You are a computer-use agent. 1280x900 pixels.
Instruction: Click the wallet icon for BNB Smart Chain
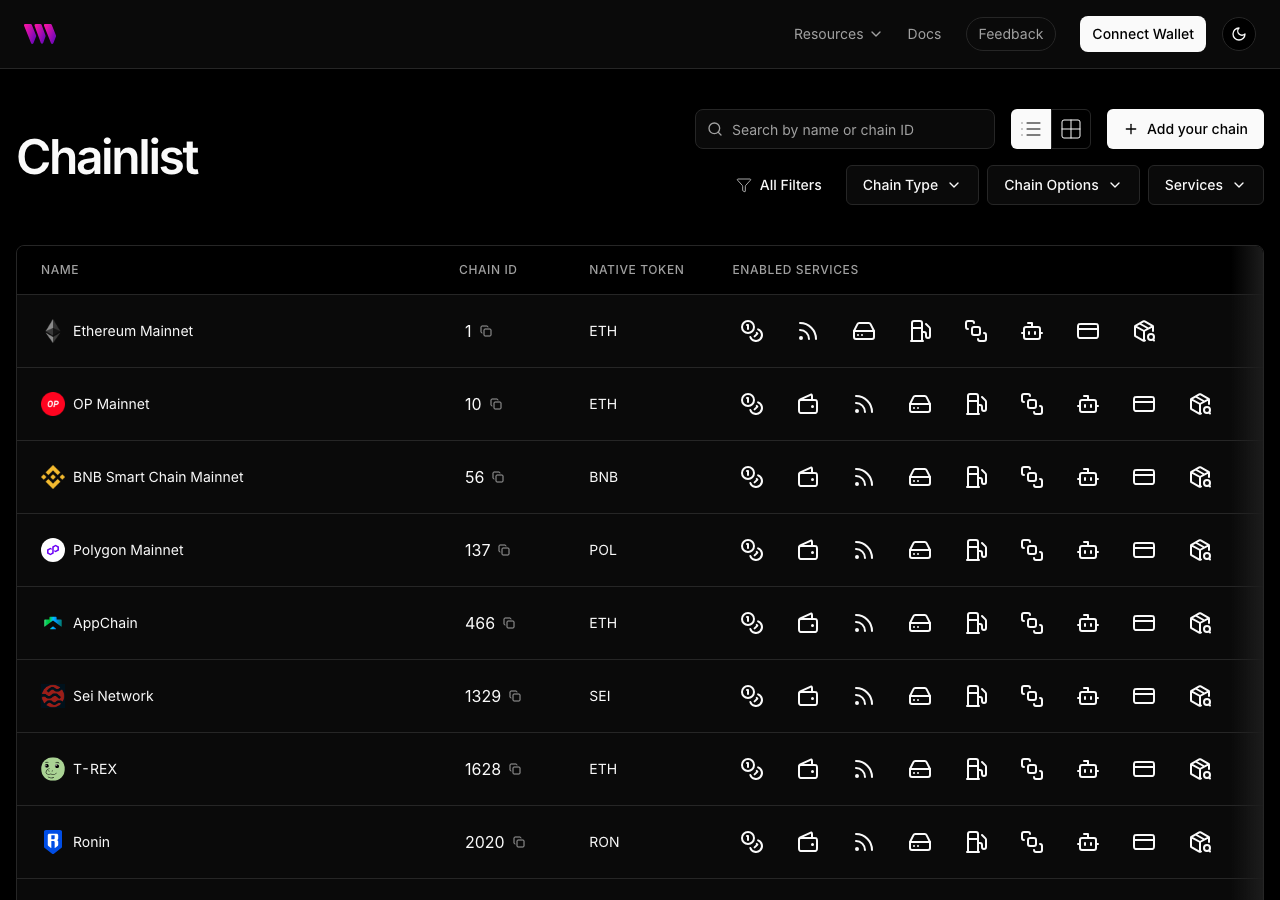pyautogui.click(x=808, y=477)
